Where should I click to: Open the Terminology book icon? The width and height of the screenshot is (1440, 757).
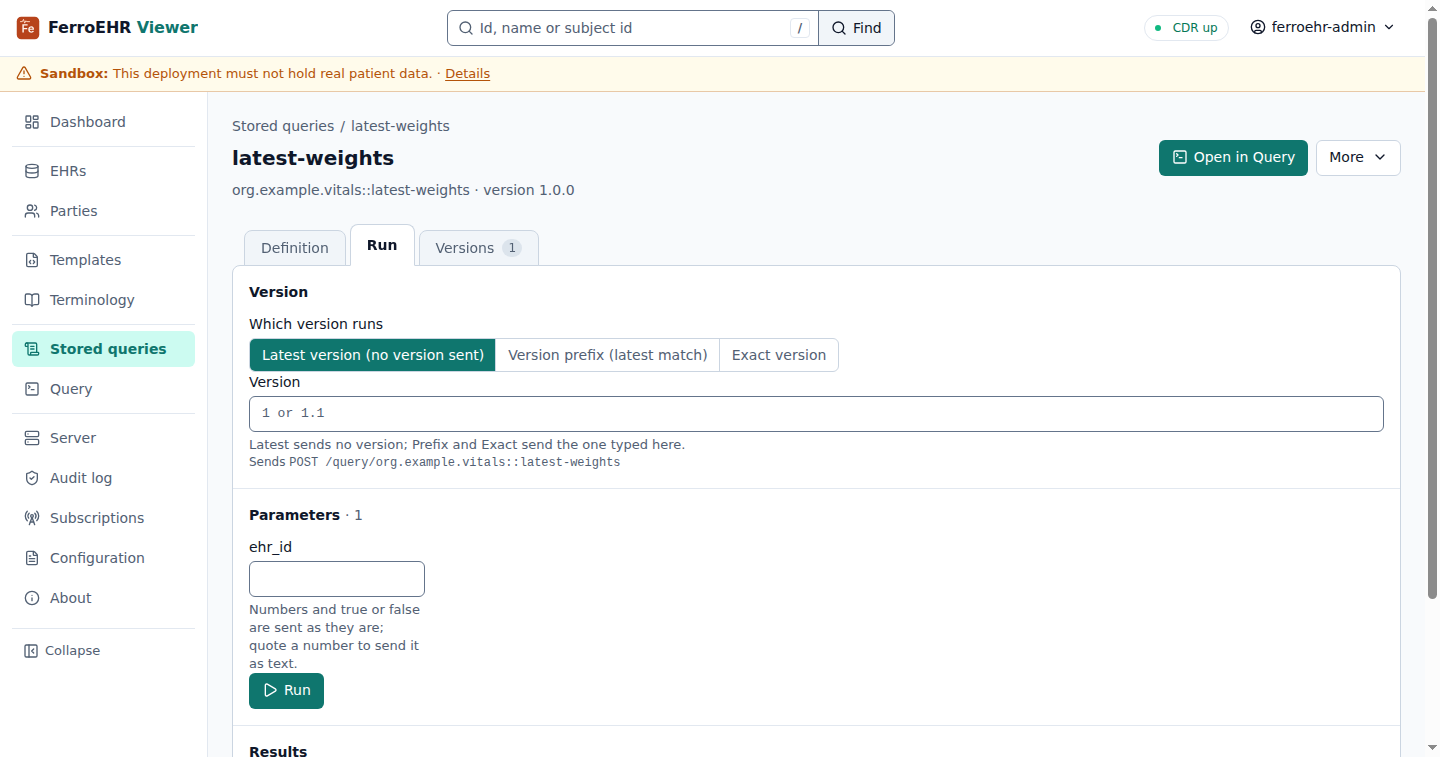(32, 300)
